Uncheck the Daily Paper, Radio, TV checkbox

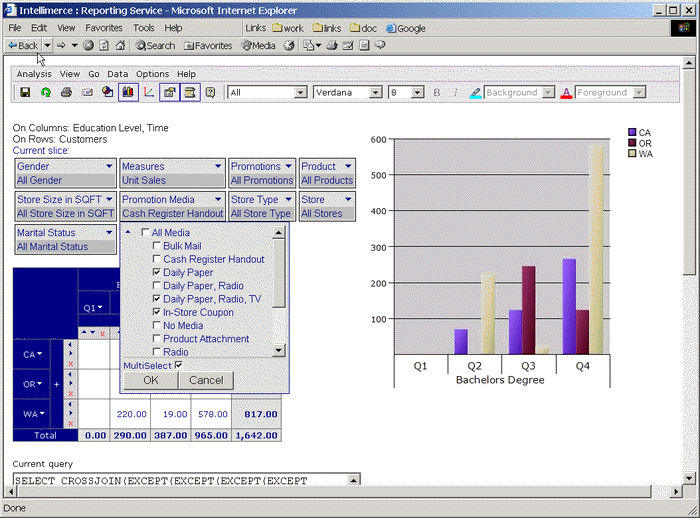coord(157,299)
